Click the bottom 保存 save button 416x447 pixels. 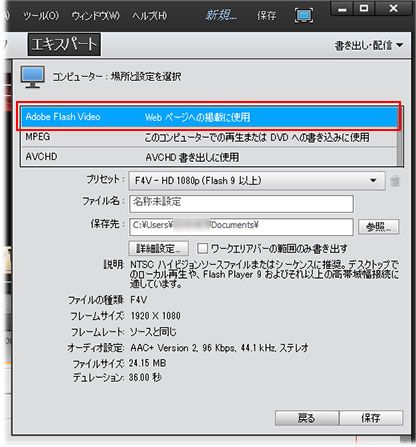[371, 418]
